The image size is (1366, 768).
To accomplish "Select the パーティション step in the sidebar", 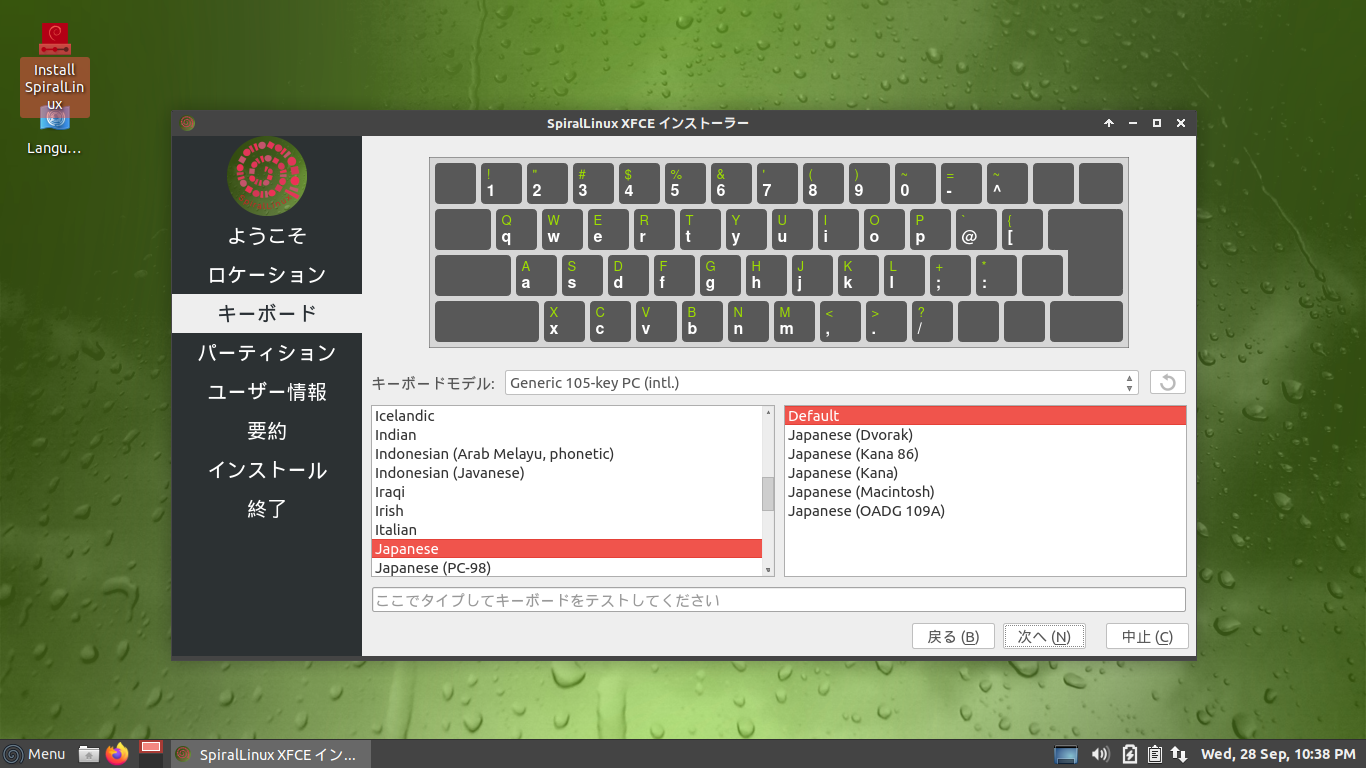I will point(267,353).
